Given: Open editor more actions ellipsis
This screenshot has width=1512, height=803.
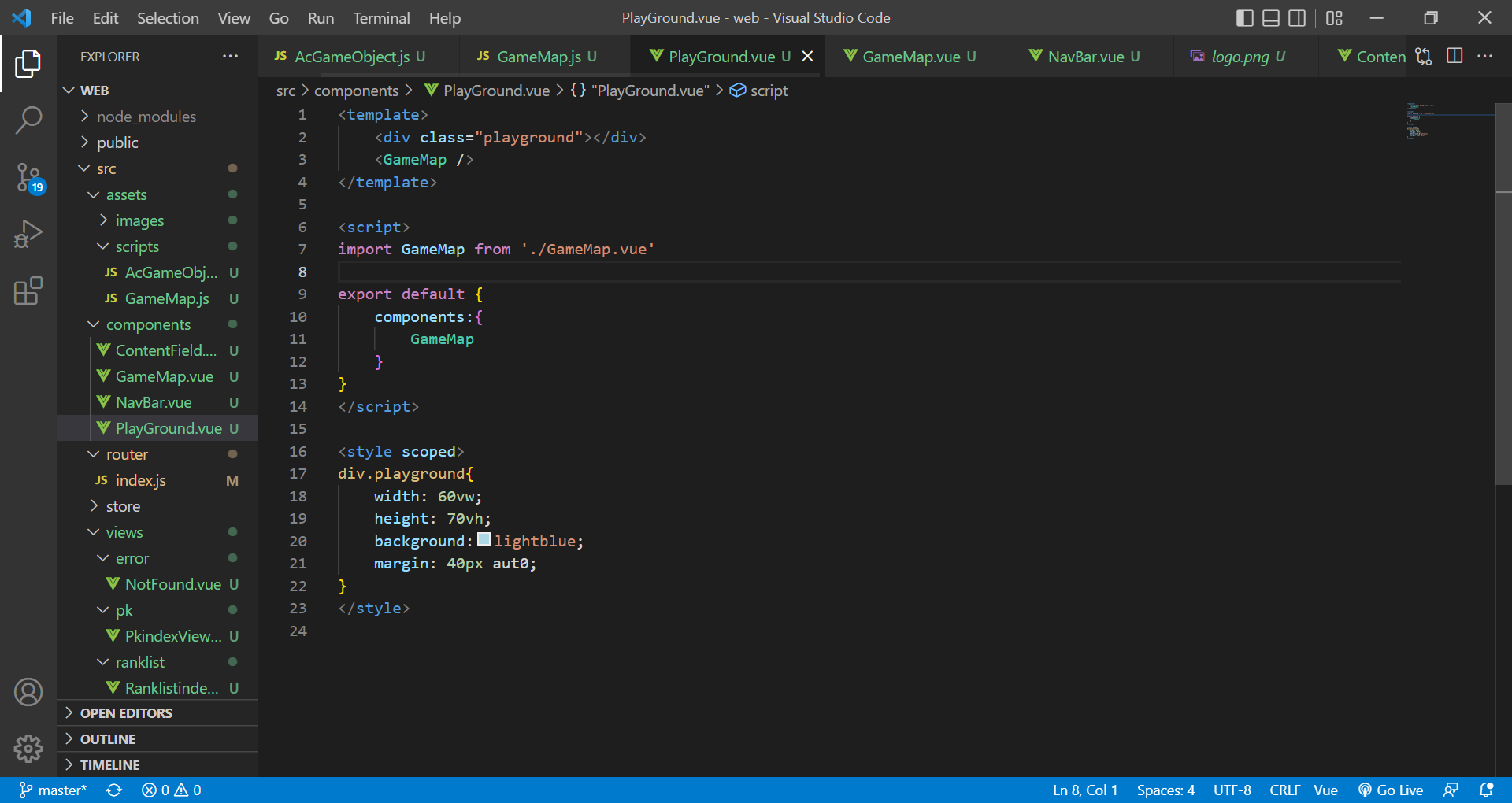Looking at the screenshot, I should [1485, 56].
